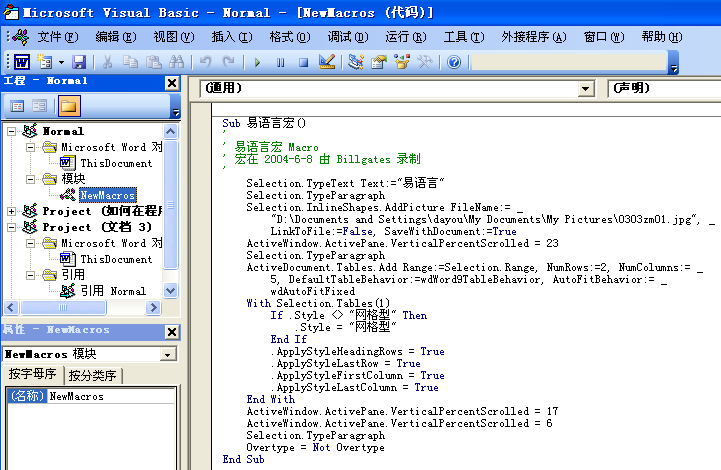The height and width of the screenshot is (470, 721).
Task: Toggle Folders icon in project panel
Action: point(69,106)
